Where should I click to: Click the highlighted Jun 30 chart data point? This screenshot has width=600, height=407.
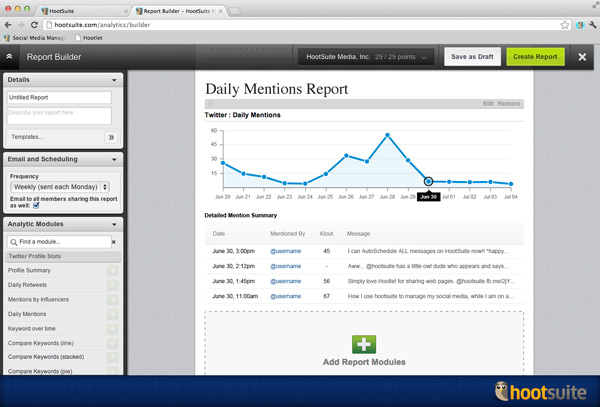click(429, 181)
